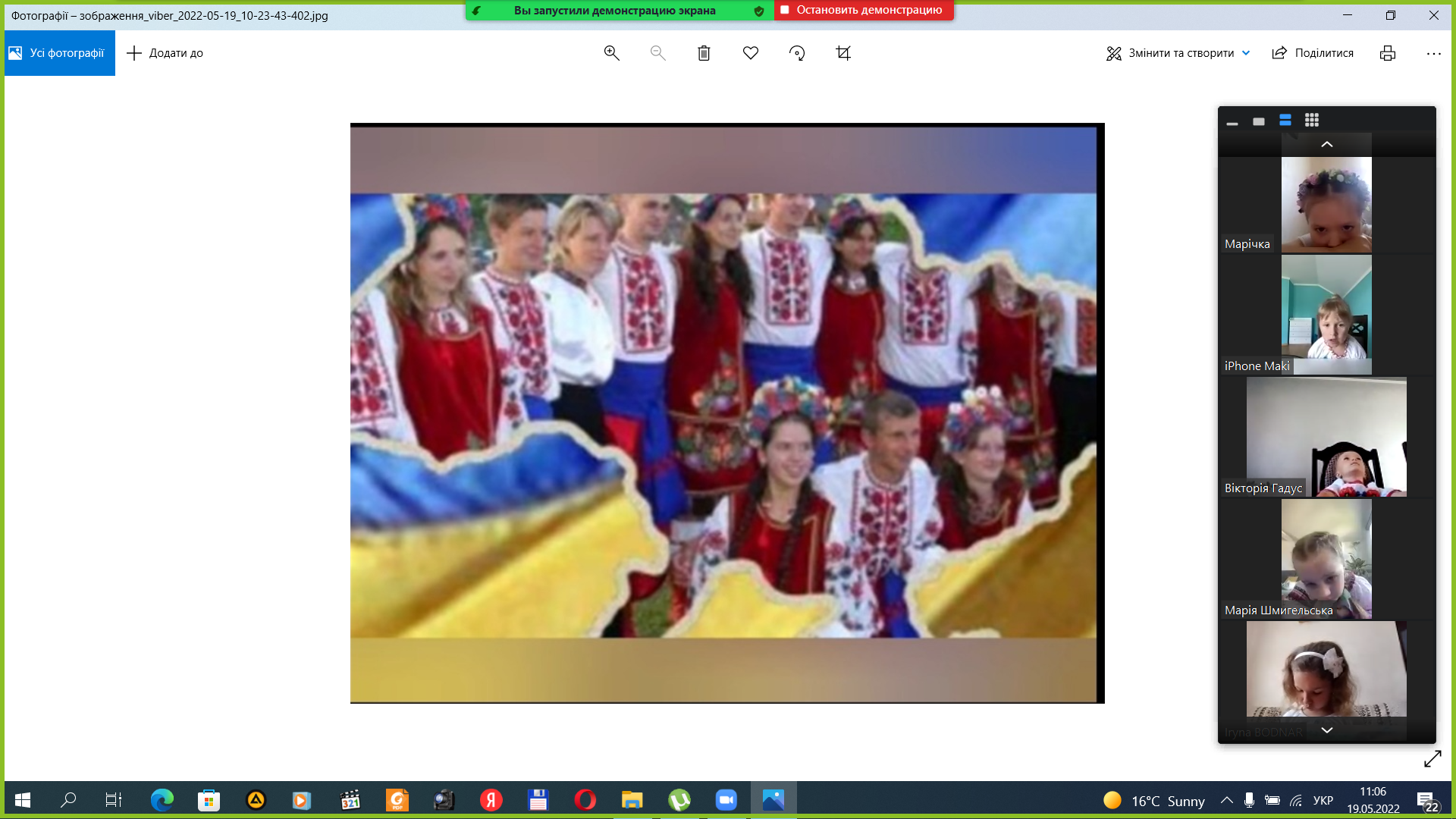Image resolution: width=1456 pixels, height=819 pixels.
Task: Select Марічка video thumbnail
Action: pos(1326,205)
